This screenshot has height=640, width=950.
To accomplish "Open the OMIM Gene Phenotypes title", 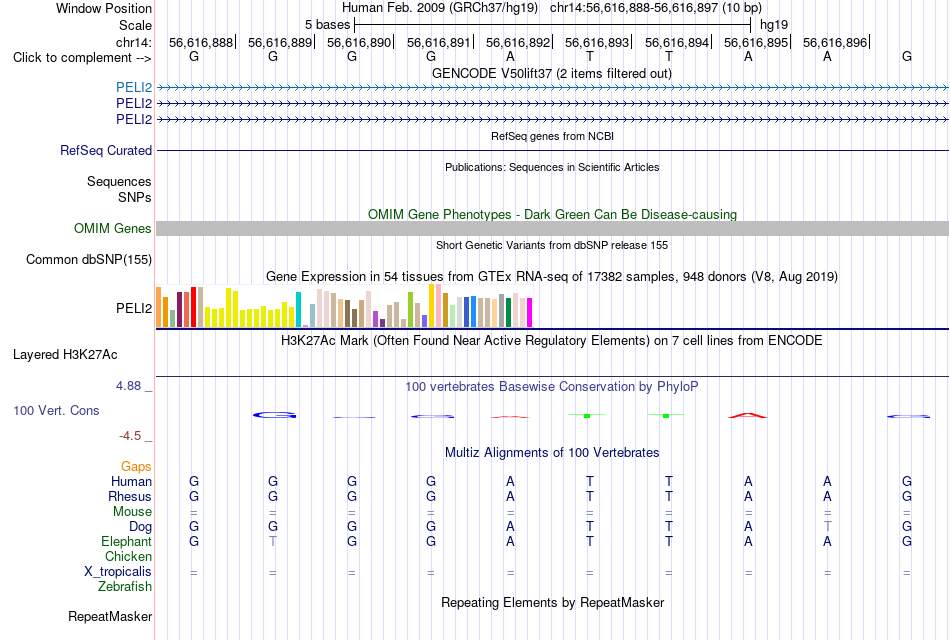I will 552,215.
